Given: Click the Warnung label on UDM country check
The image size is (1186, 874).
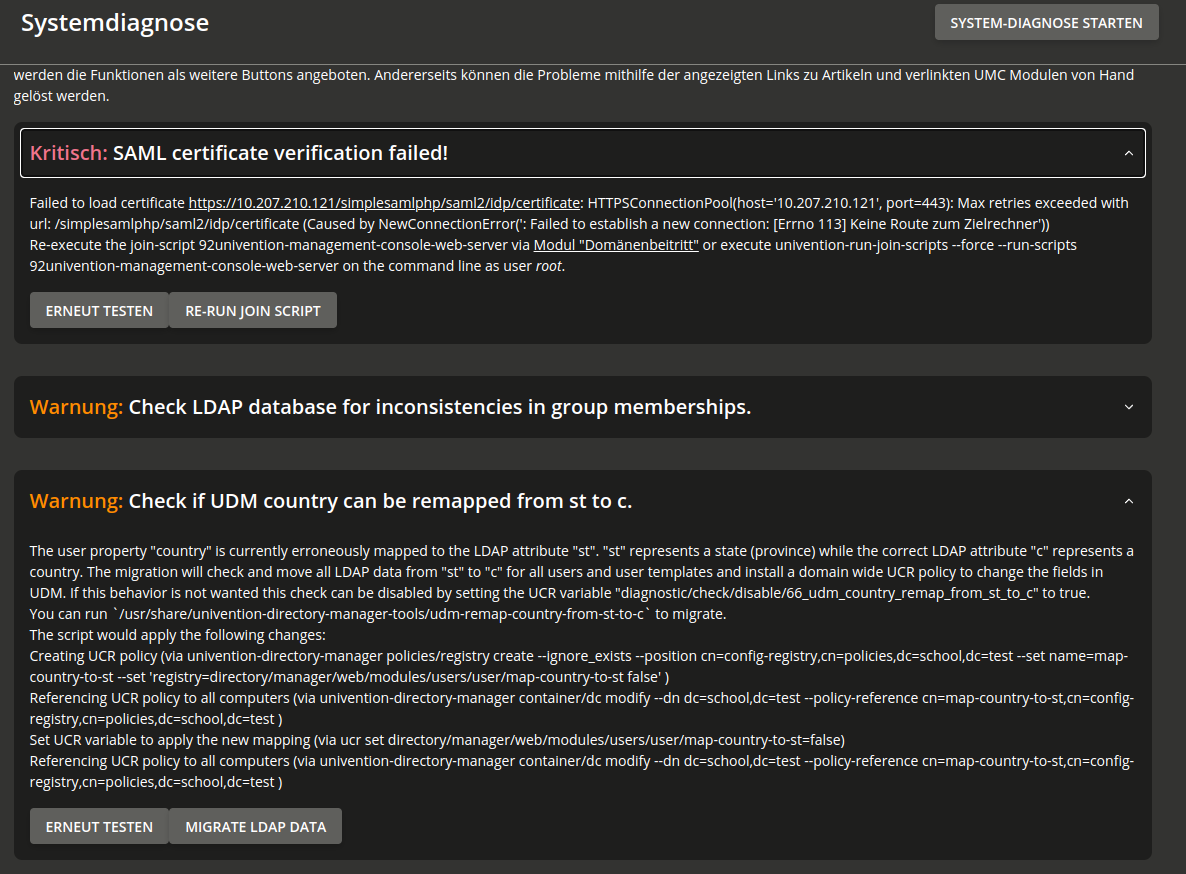Looking at the screenshot, I should tap(76, 501).
